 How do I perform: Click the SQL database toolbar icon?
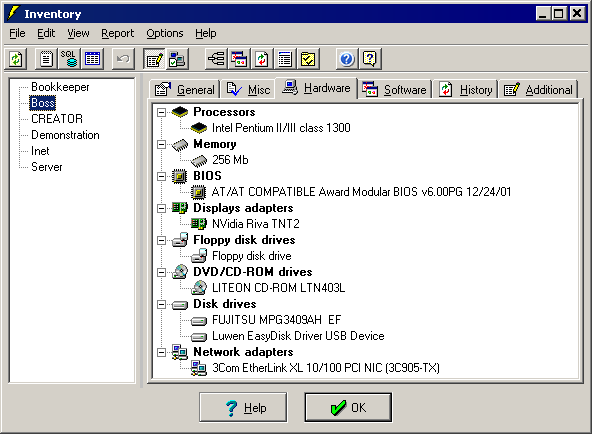(x=69, y=59)
